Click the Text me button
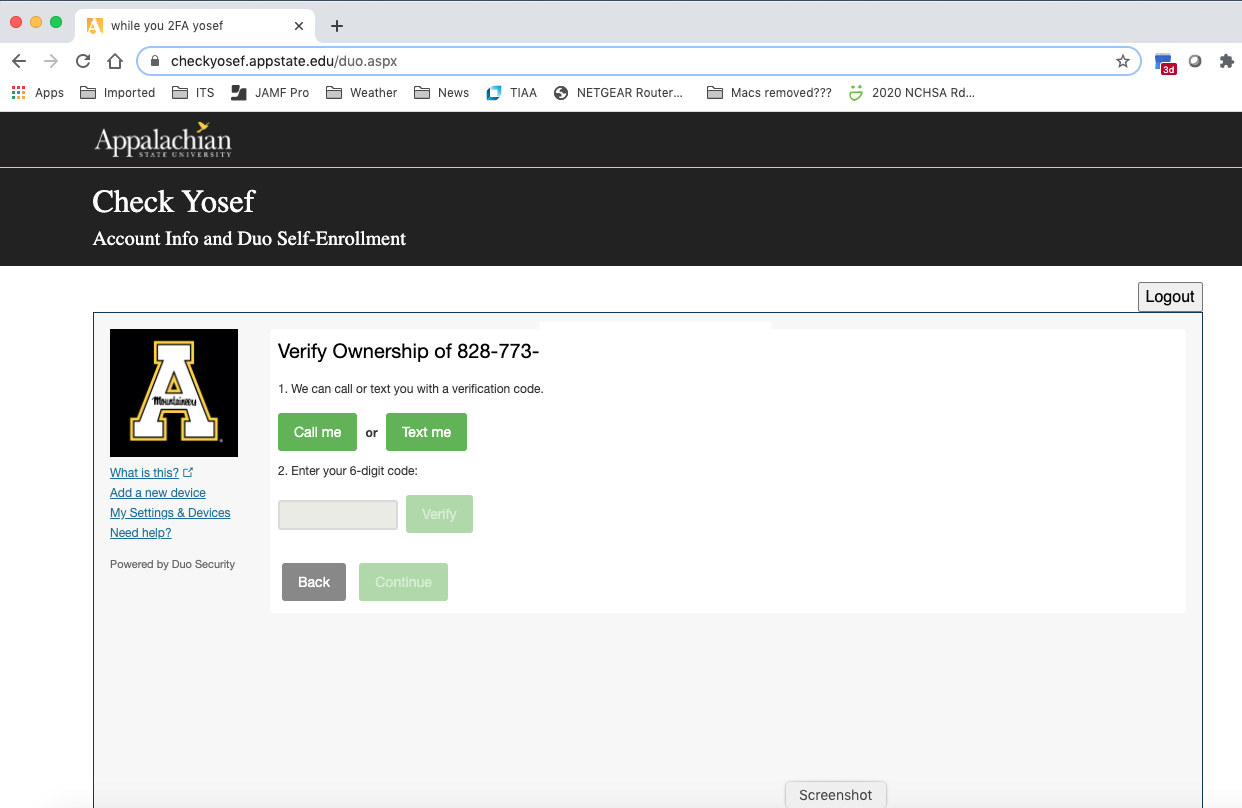 pyautogui.click(x=426, y=432)
